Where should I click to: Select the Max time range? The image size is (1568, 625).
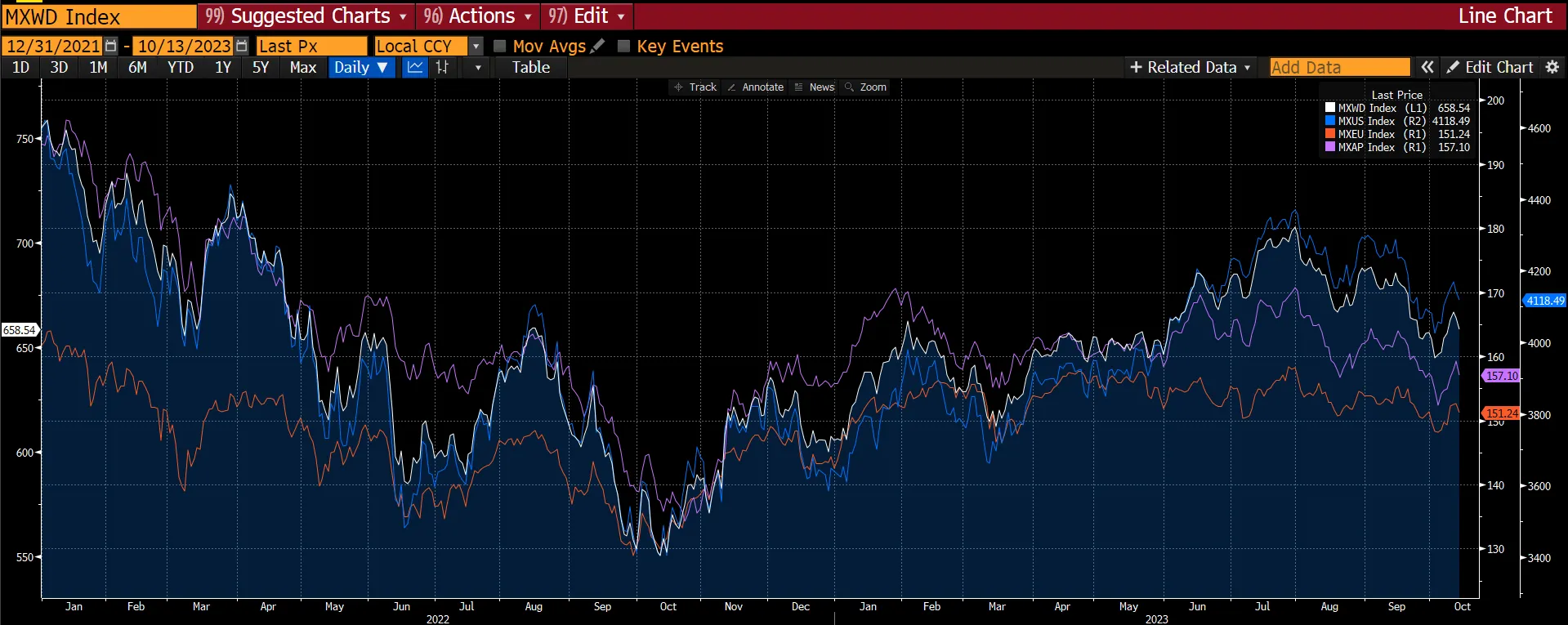tap(303, 68)
